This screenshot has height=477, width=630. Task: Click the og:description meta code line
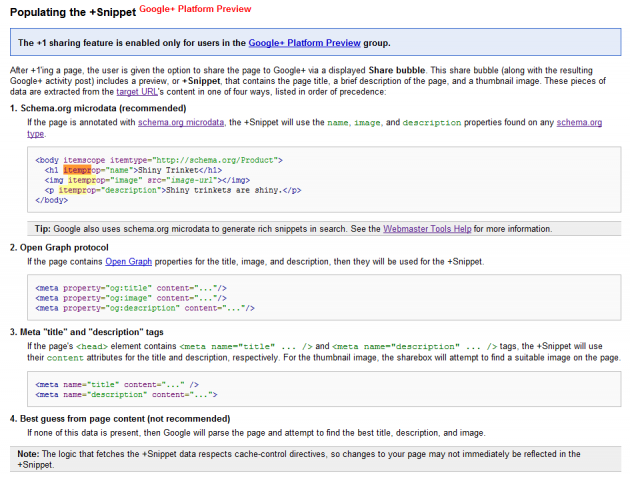coord(145,308)
